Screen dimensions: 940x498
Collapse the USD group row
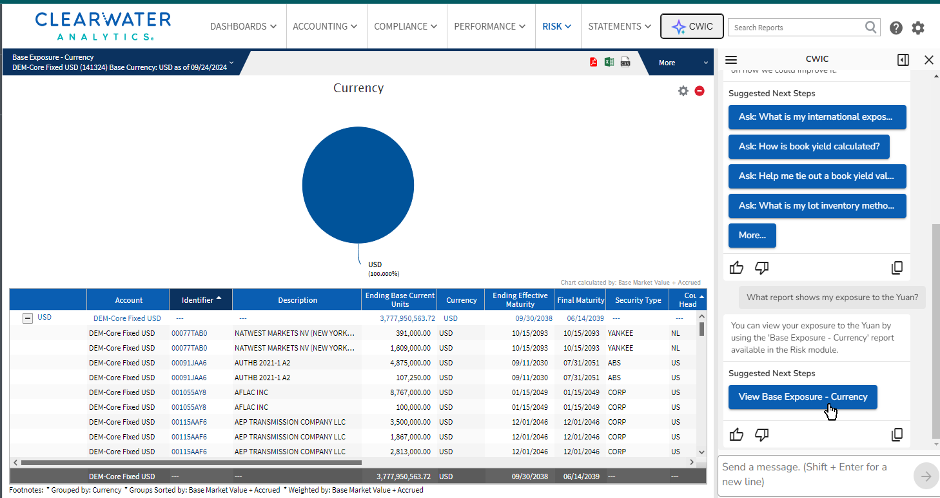tap(28, 318)
